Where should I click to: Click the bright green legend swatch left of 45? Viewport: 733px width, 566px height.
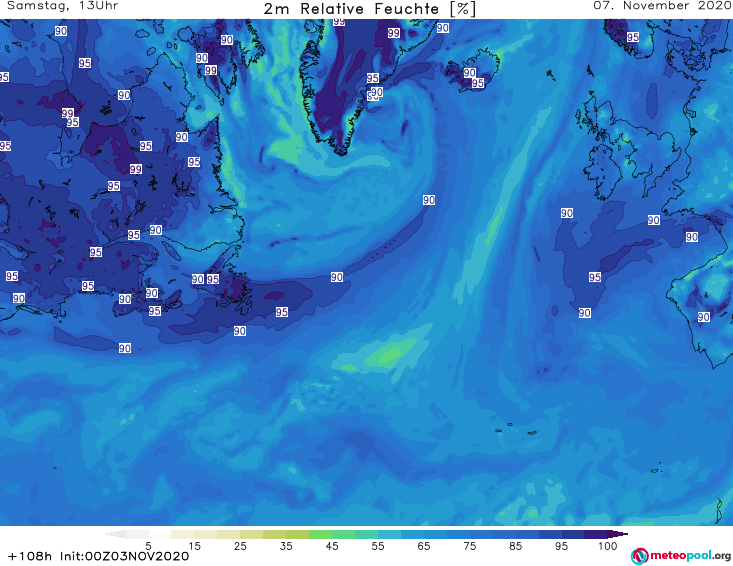pos(320,534)
